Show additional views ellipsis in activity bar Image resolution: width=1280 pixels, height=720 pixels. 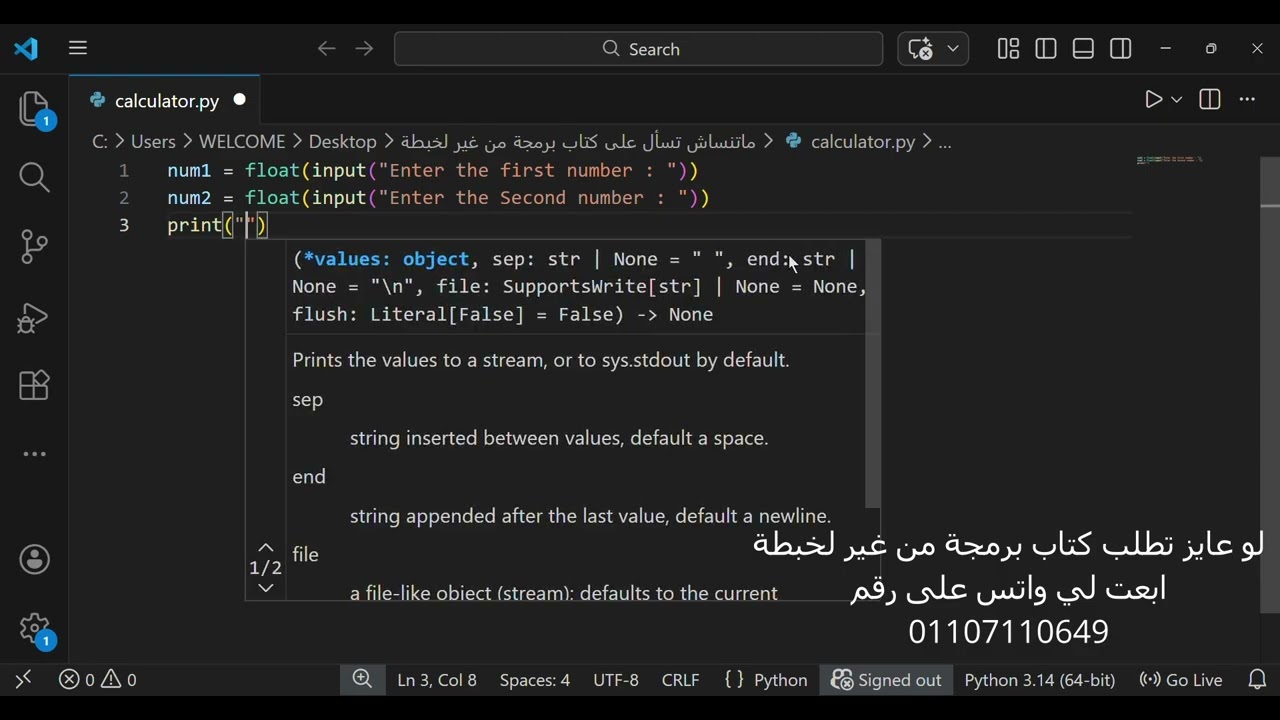34,454
